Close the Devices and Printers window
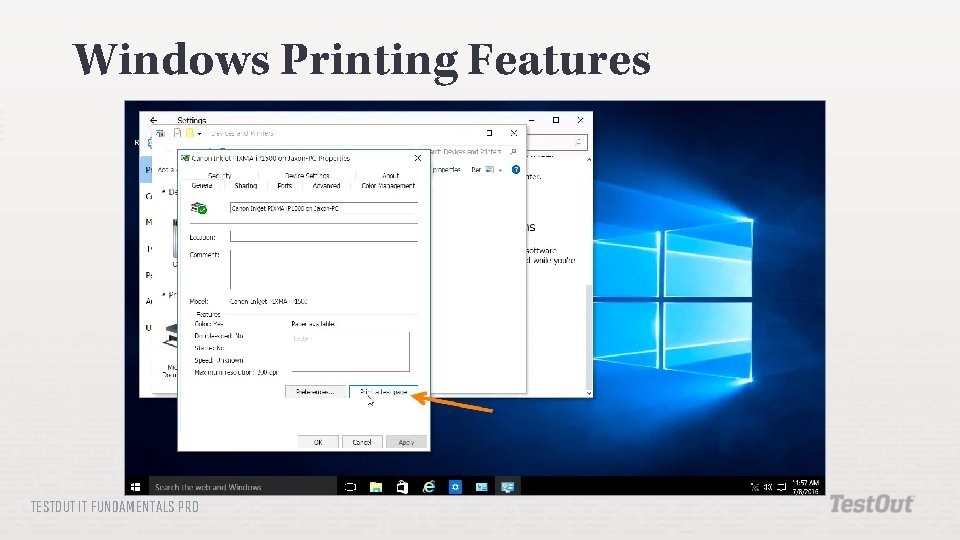This screenshot has height=540, width=960. click(514, 133)
